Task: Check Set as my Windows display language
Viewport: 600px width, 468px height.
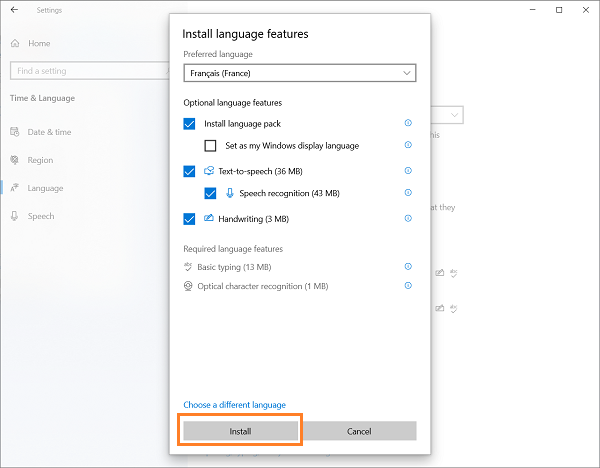Action: (210, 146)
